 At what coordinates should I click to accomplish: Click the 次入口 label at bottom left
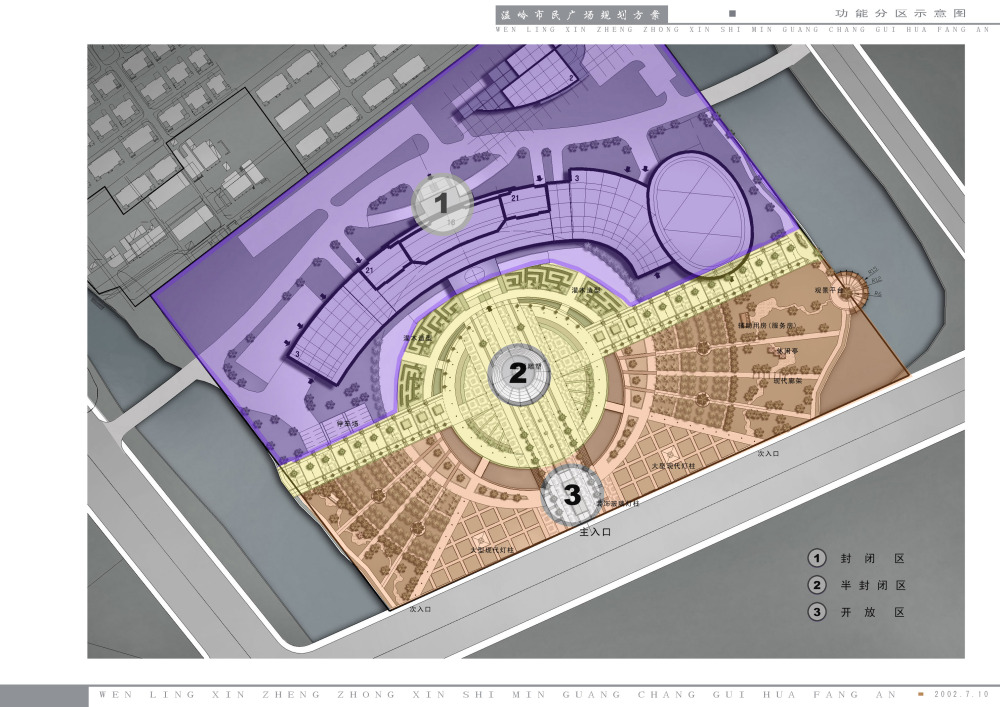coord(420,607)
